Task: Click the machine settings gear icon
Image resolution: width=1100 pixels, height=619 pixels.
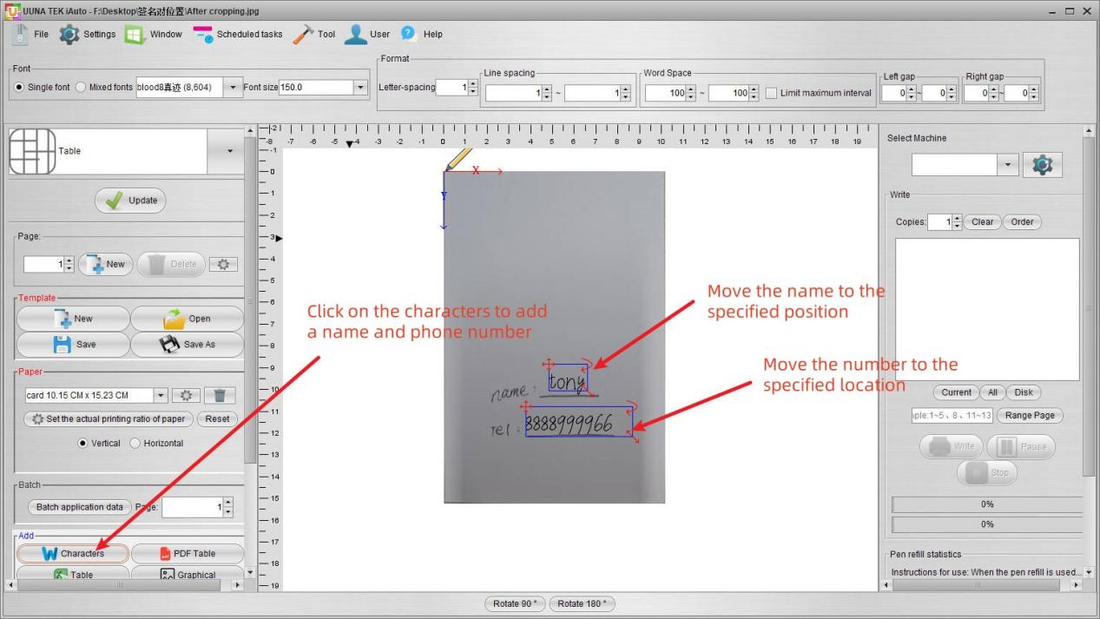Action: pyautogui.click(x=1043, y=164)
